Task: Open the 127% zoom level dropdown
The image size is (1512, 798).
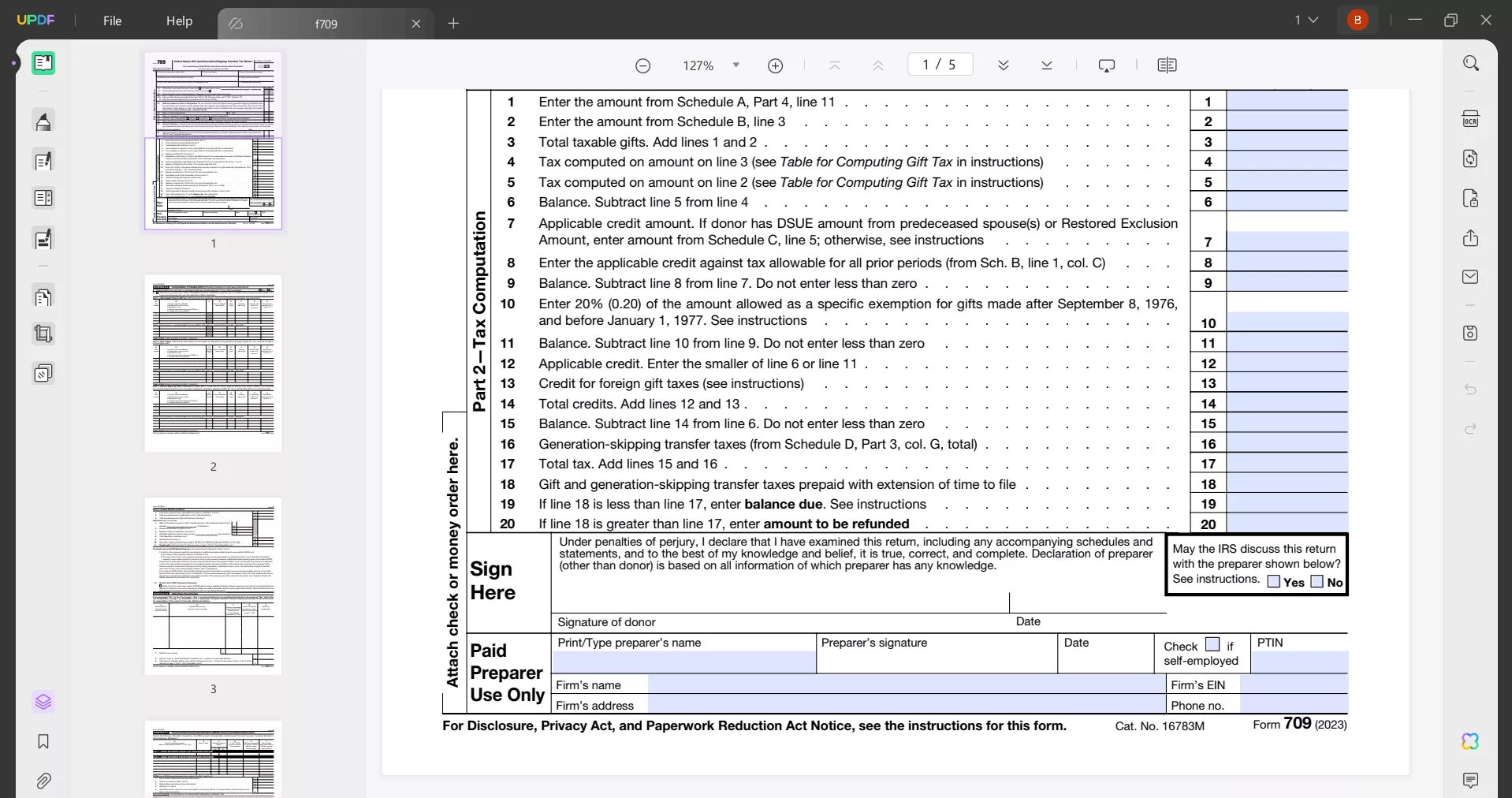Action: 736,65
